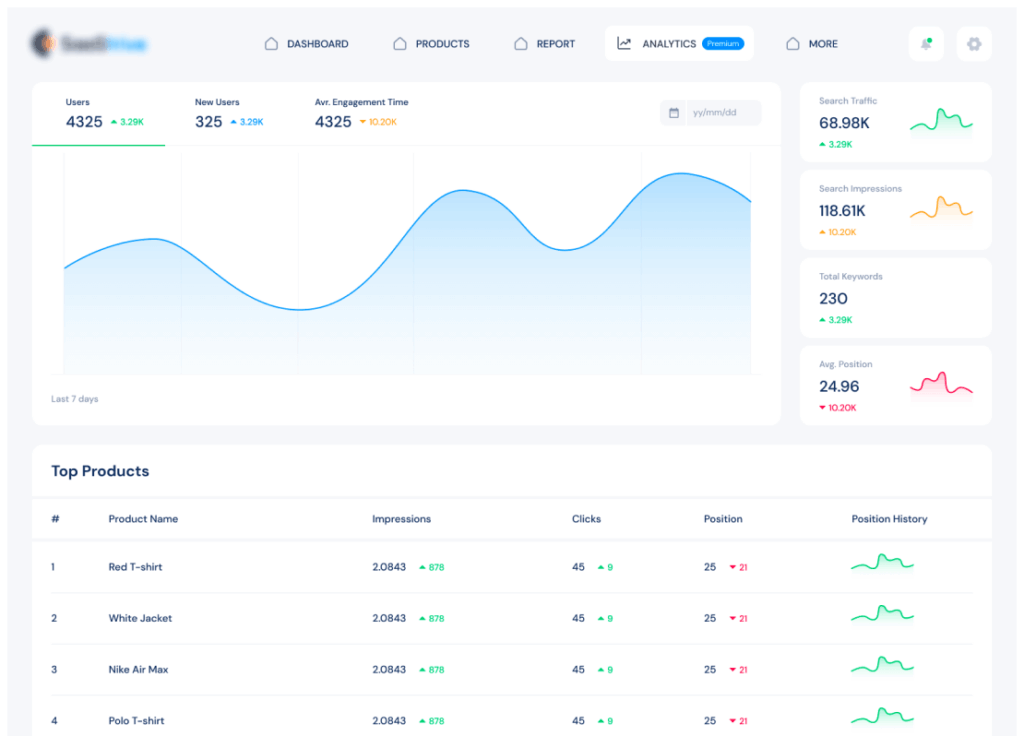The height and width of the screenshot is (736, 1024).
Task: Click the Search Traffic green sparkline
Action: [x=941, y=122]
